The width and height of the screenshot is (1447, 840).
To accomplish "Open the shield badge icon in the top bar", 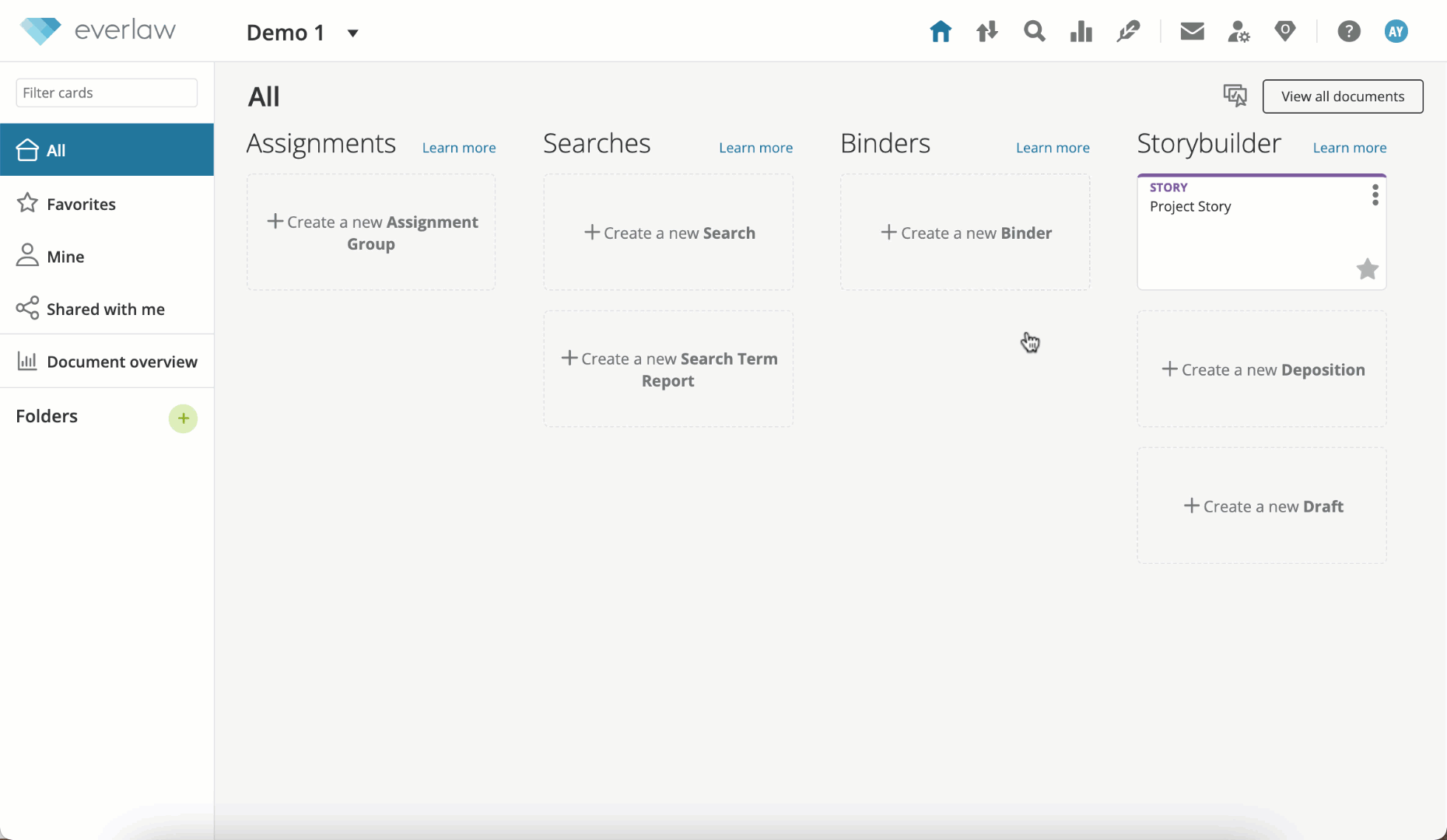I will tap(1285, 32).
